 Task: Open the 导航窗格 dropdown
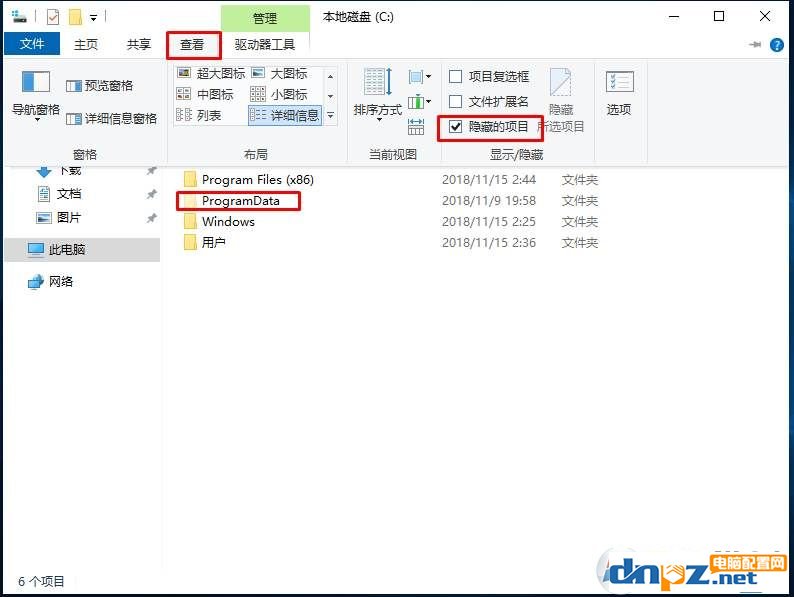35,96
